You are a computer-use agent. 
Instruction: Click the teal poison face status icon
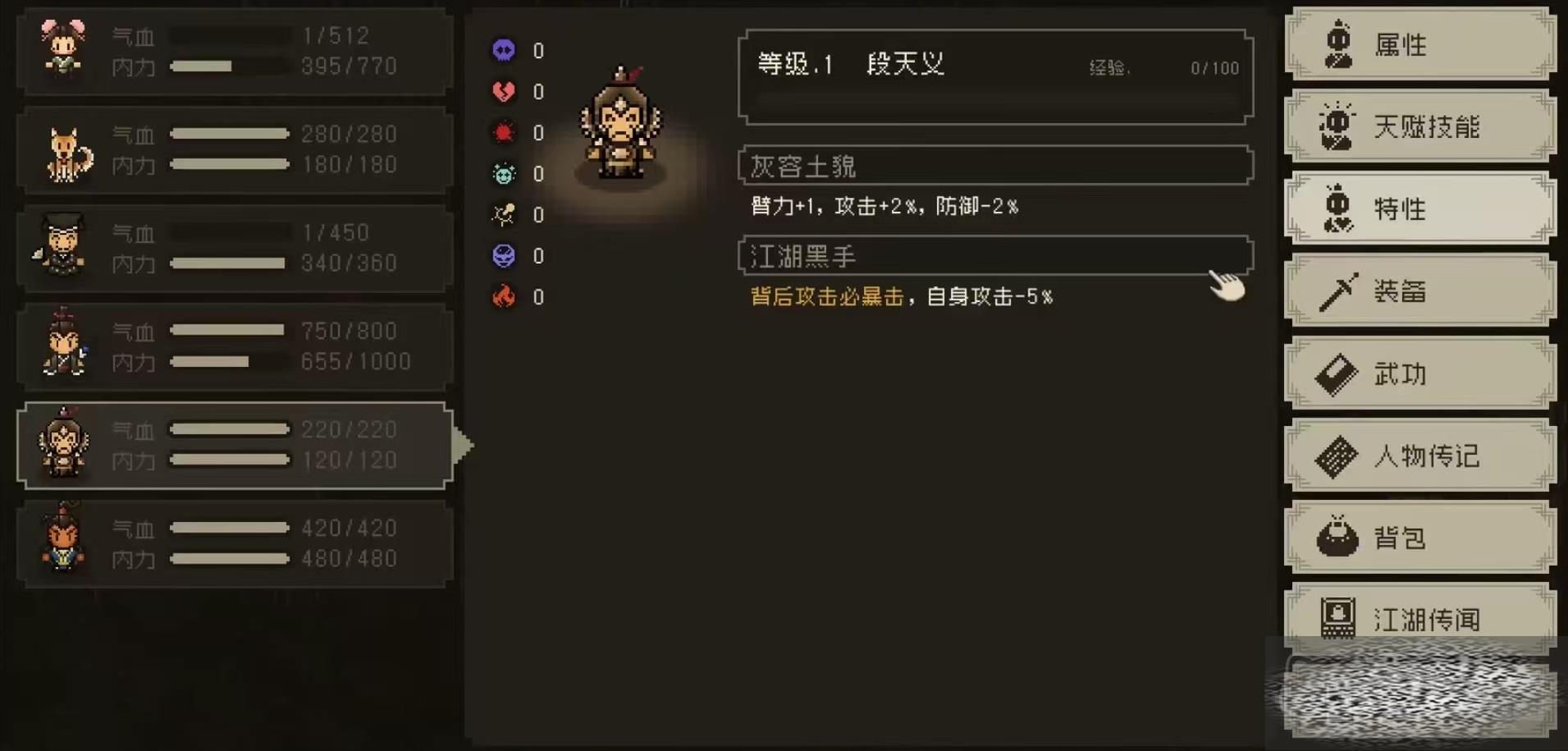click(504, 173)
